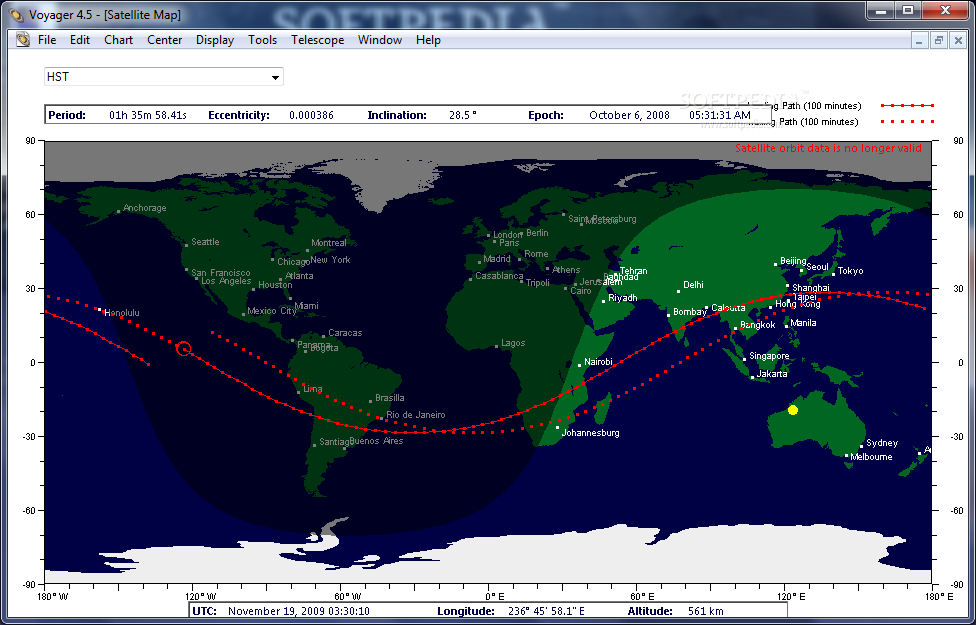
Task: Click the Manila city label
Action: (x=804, y=322)
